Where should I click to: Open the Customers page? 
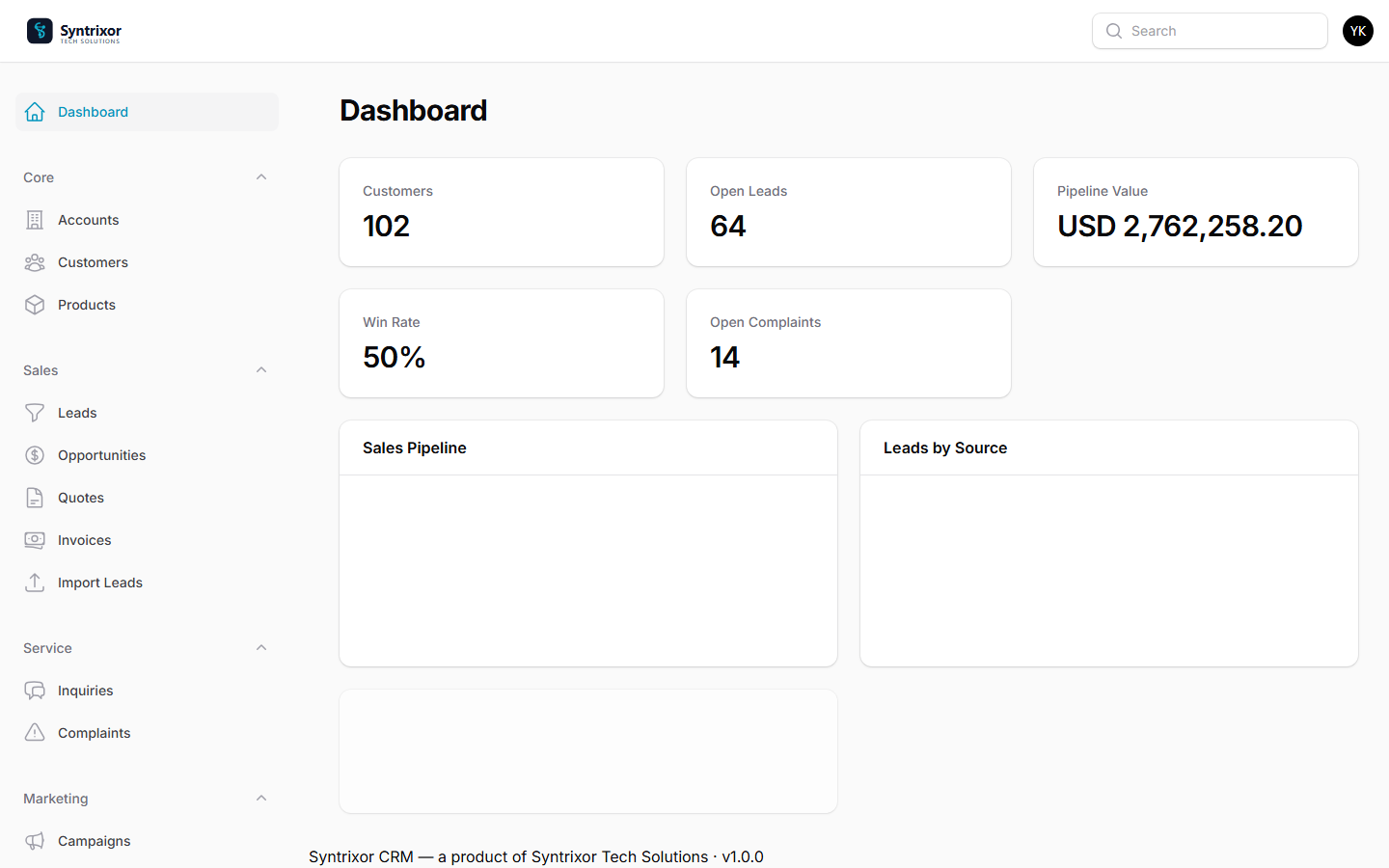[147, 262]
